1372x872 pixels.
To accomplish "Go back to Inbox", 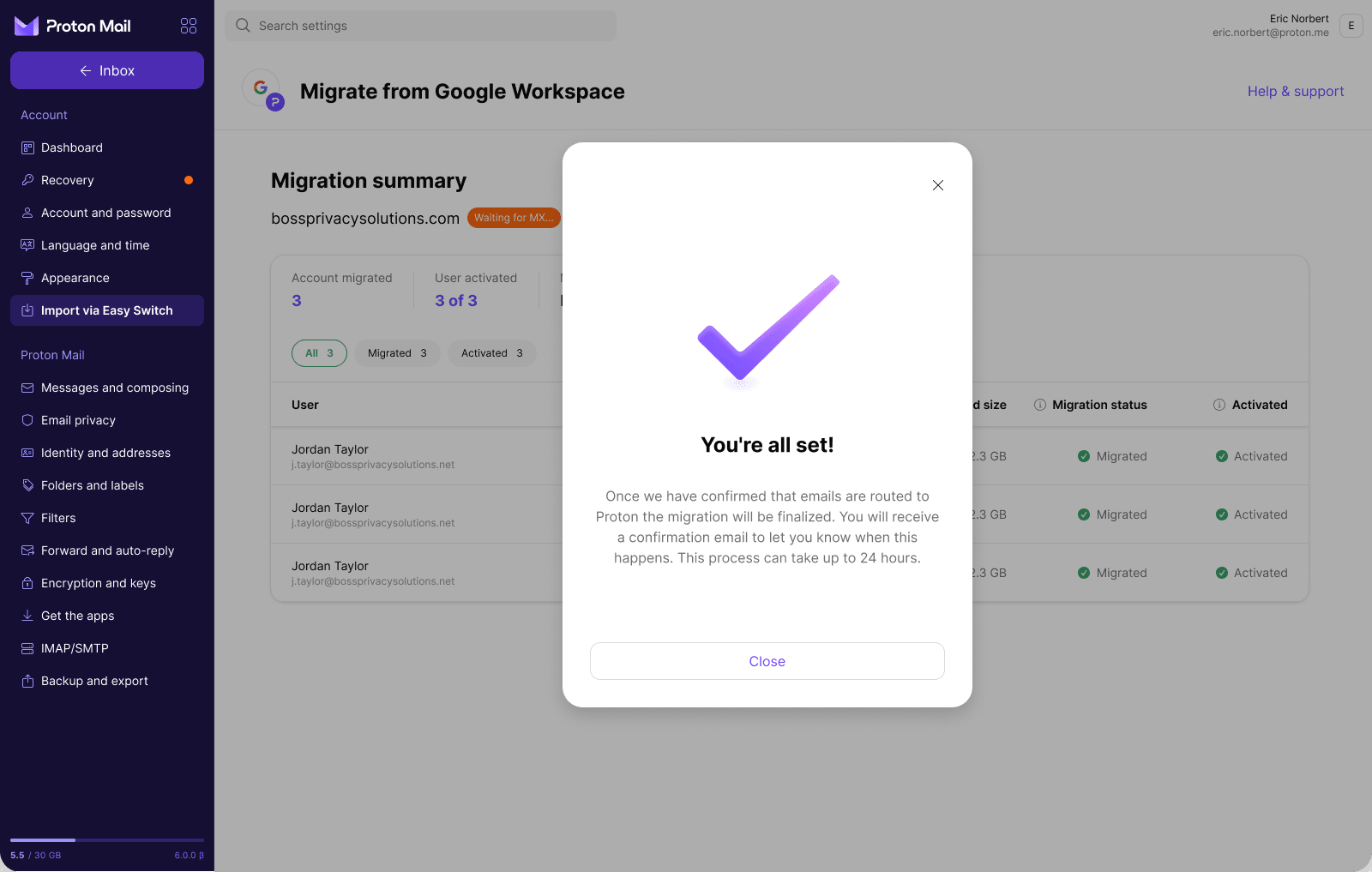I will 107,70.
